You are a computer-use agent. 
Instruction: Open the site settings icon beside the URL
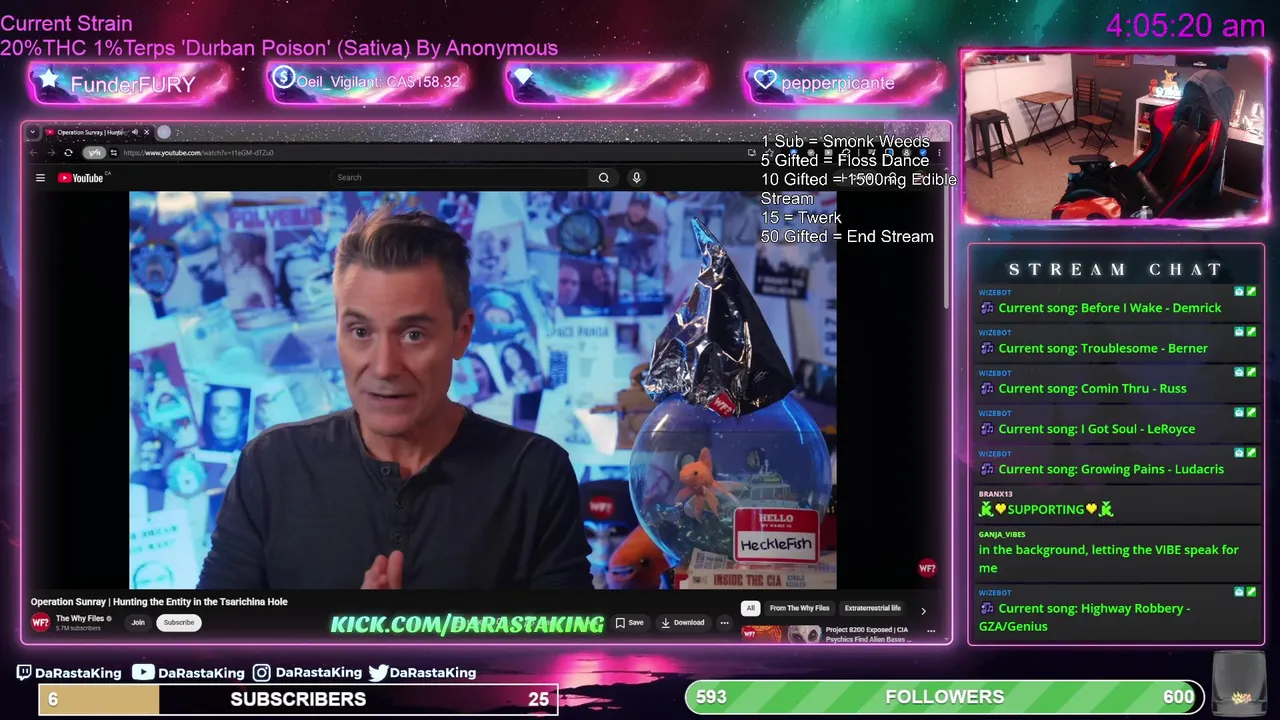114,153
